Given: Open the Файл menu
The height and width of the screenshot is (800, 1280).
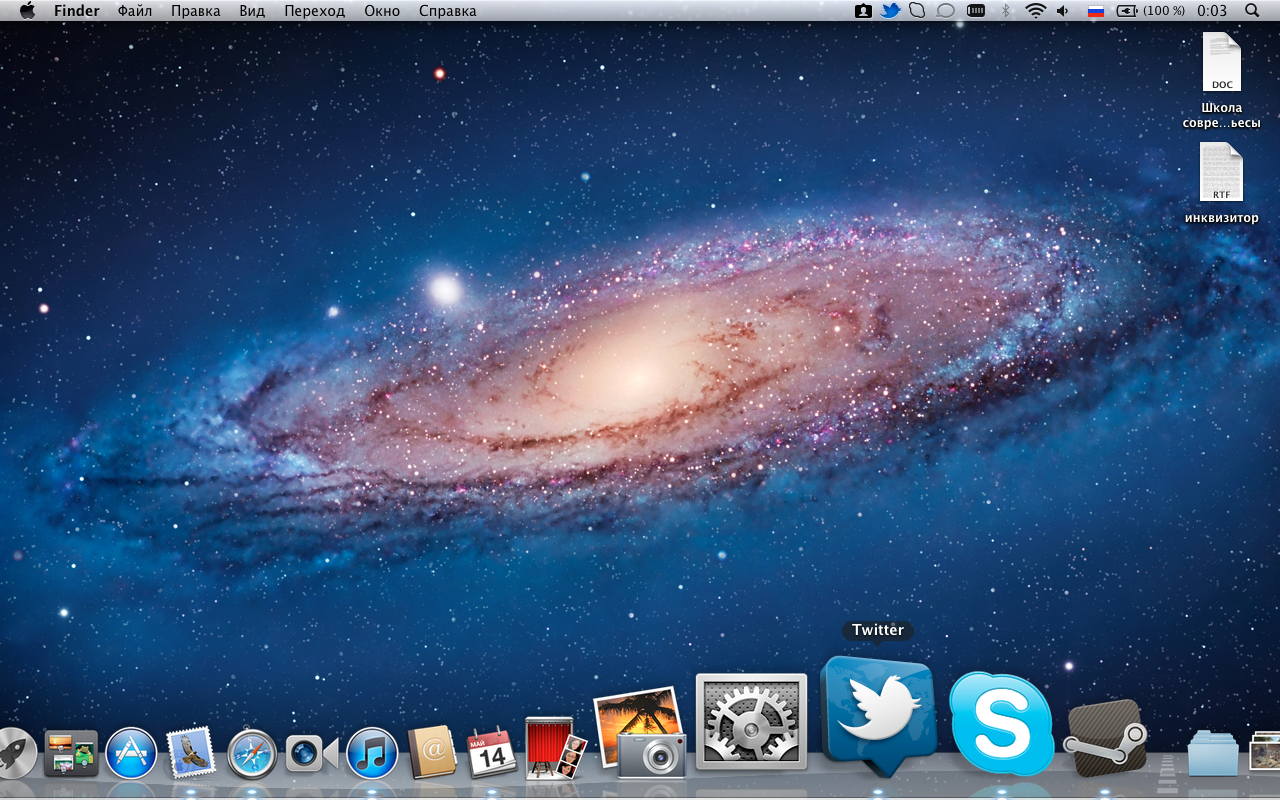Looking at the screenshot, I should pyautogui.click(x=135, y=11).
